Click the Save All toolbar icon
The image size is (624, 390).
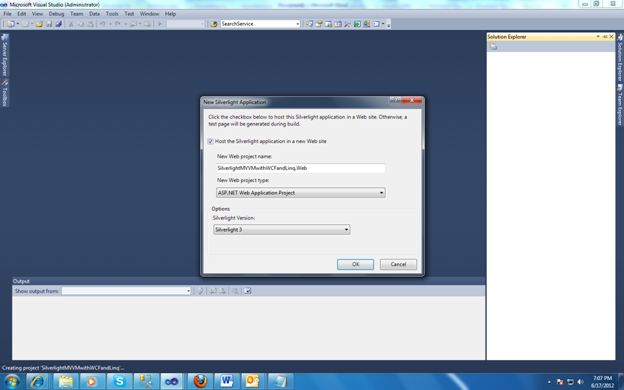click(58, 24)
